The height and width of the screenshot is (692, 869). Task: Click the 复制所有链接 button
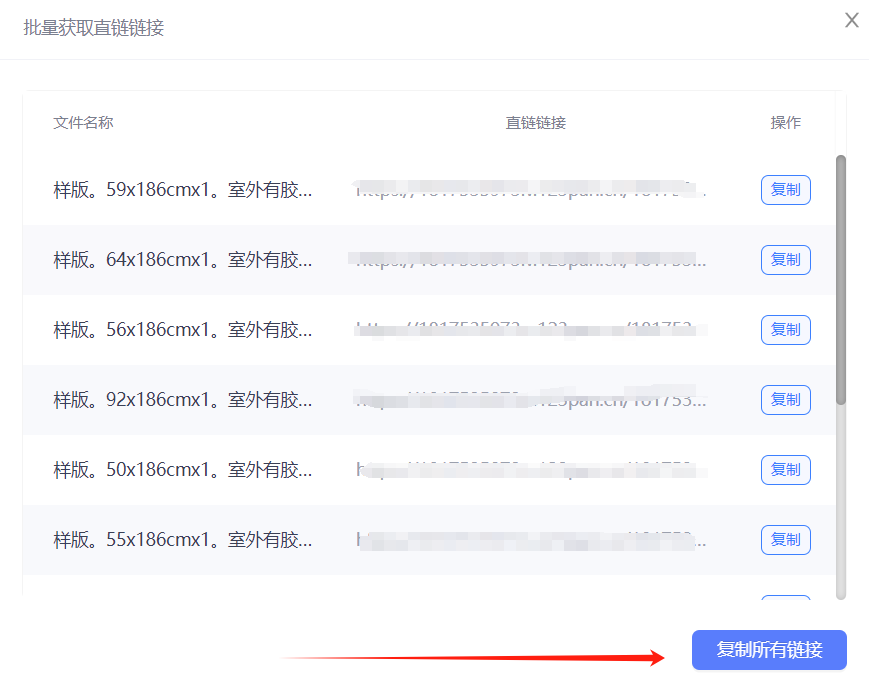point(769,650)
